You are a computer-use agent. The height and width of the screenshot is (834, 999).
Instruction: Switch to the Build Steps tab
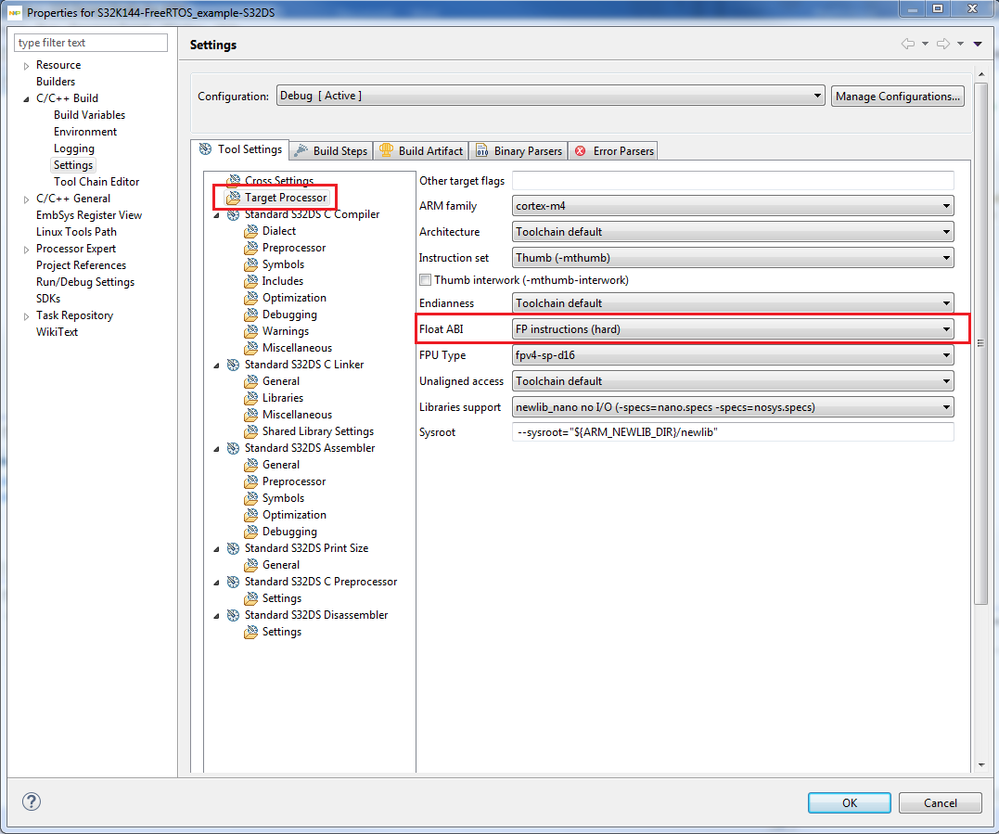[331, 151]
